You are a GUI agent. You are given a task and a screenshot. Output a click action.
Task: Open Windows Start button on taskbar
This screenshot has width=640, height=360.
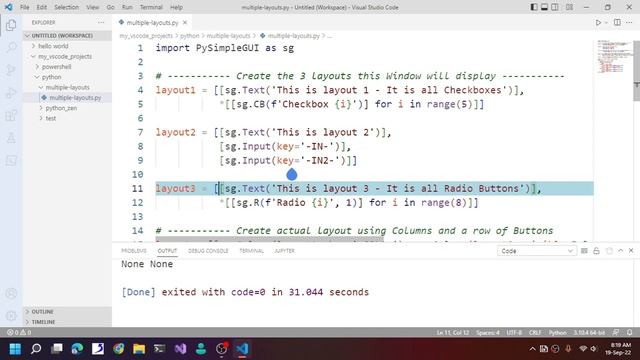point(15,349)
